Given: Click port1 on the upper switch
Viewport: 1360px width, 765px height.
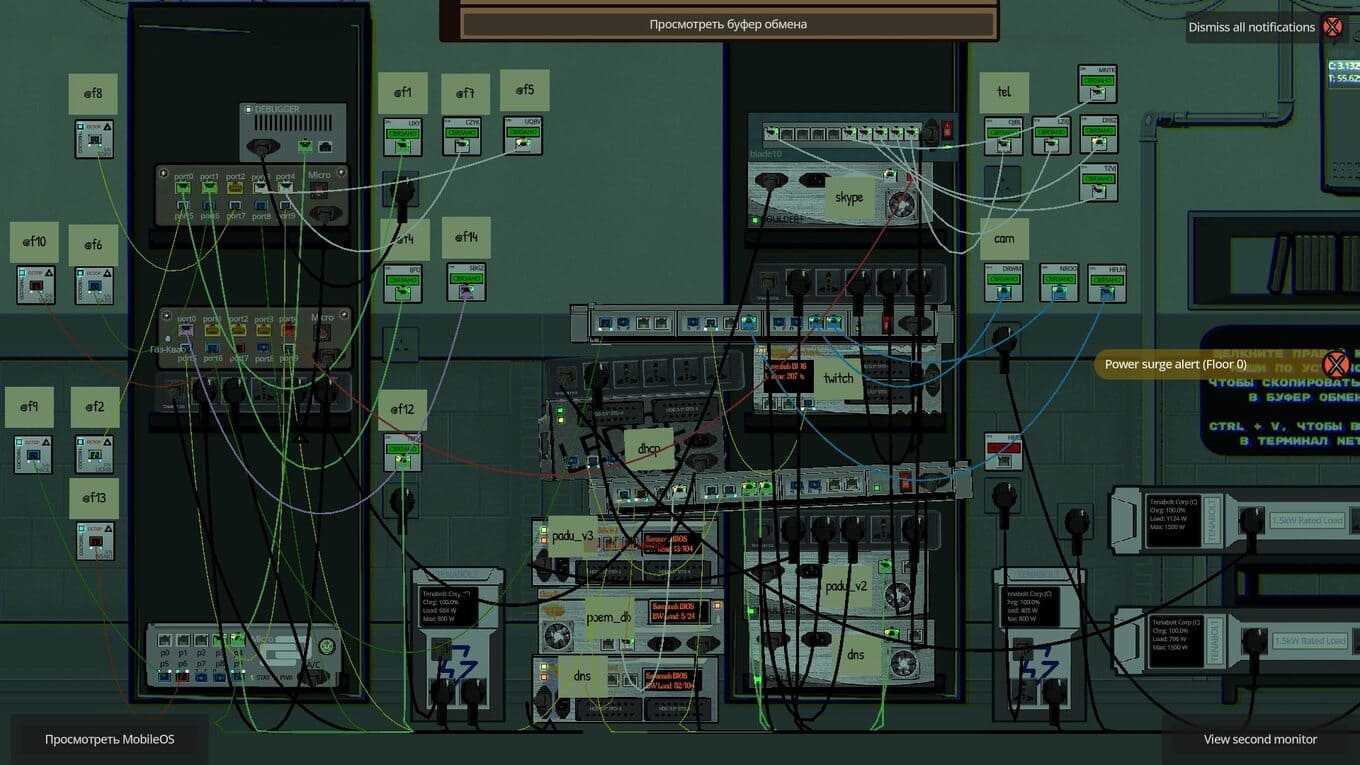Looking at the screenshot, I should tap(210, 186).
